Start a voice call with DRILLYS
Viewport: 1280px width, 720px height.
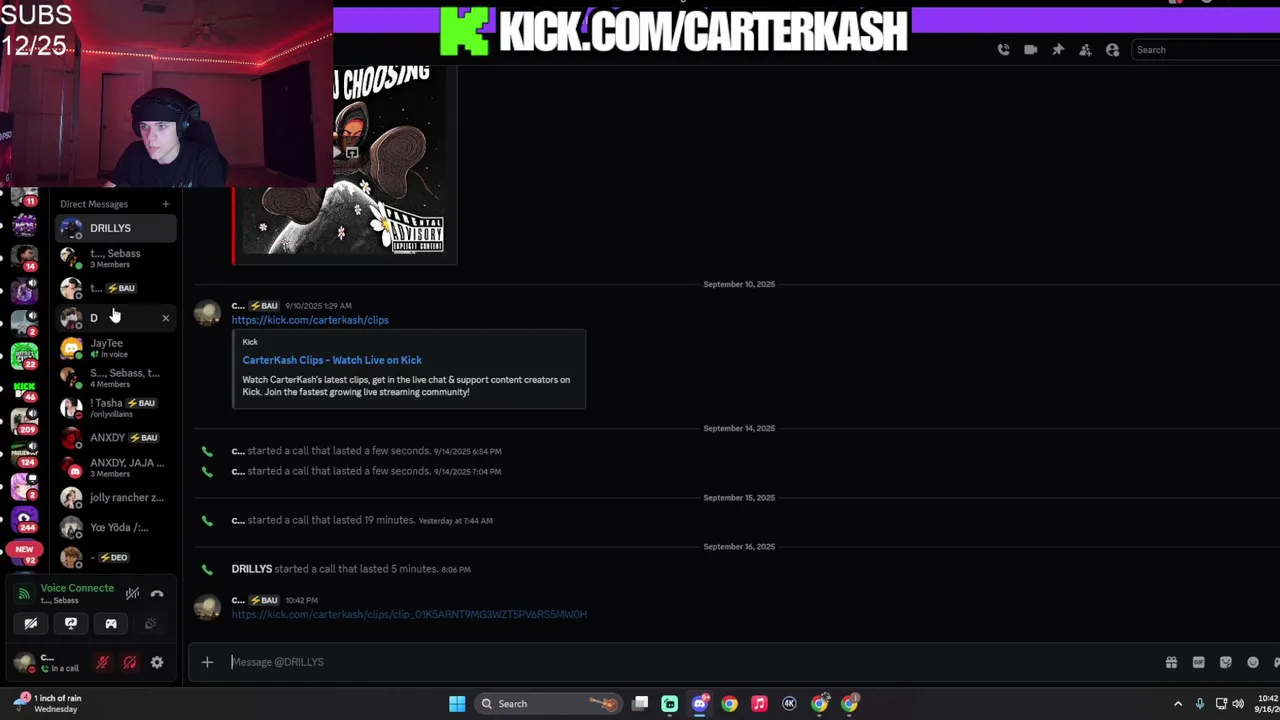coord(1003,50)
